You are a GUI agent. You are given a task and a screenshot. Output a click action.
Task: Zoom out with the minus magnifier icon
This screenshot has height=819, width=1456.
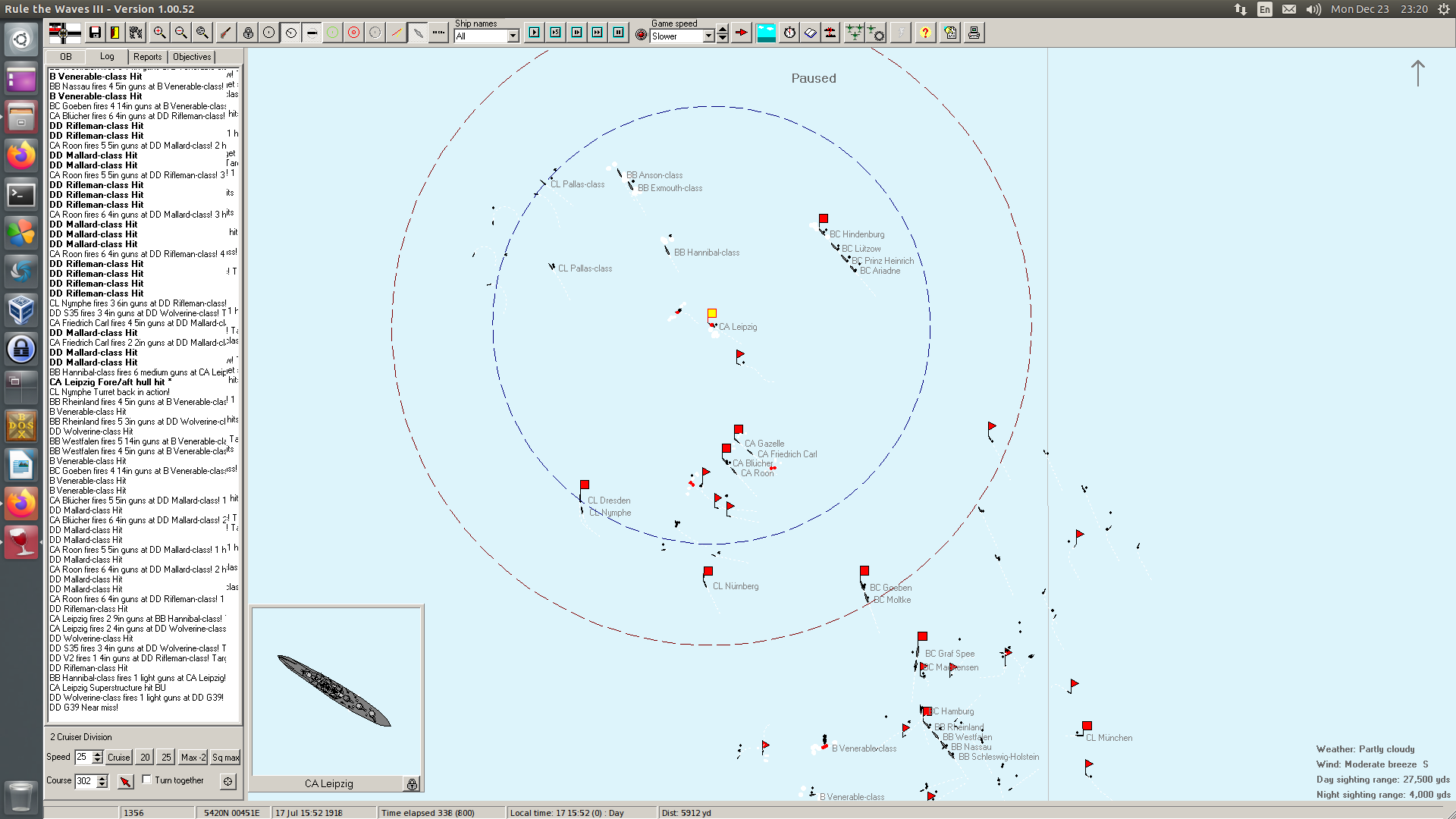(x=180, y=33)
